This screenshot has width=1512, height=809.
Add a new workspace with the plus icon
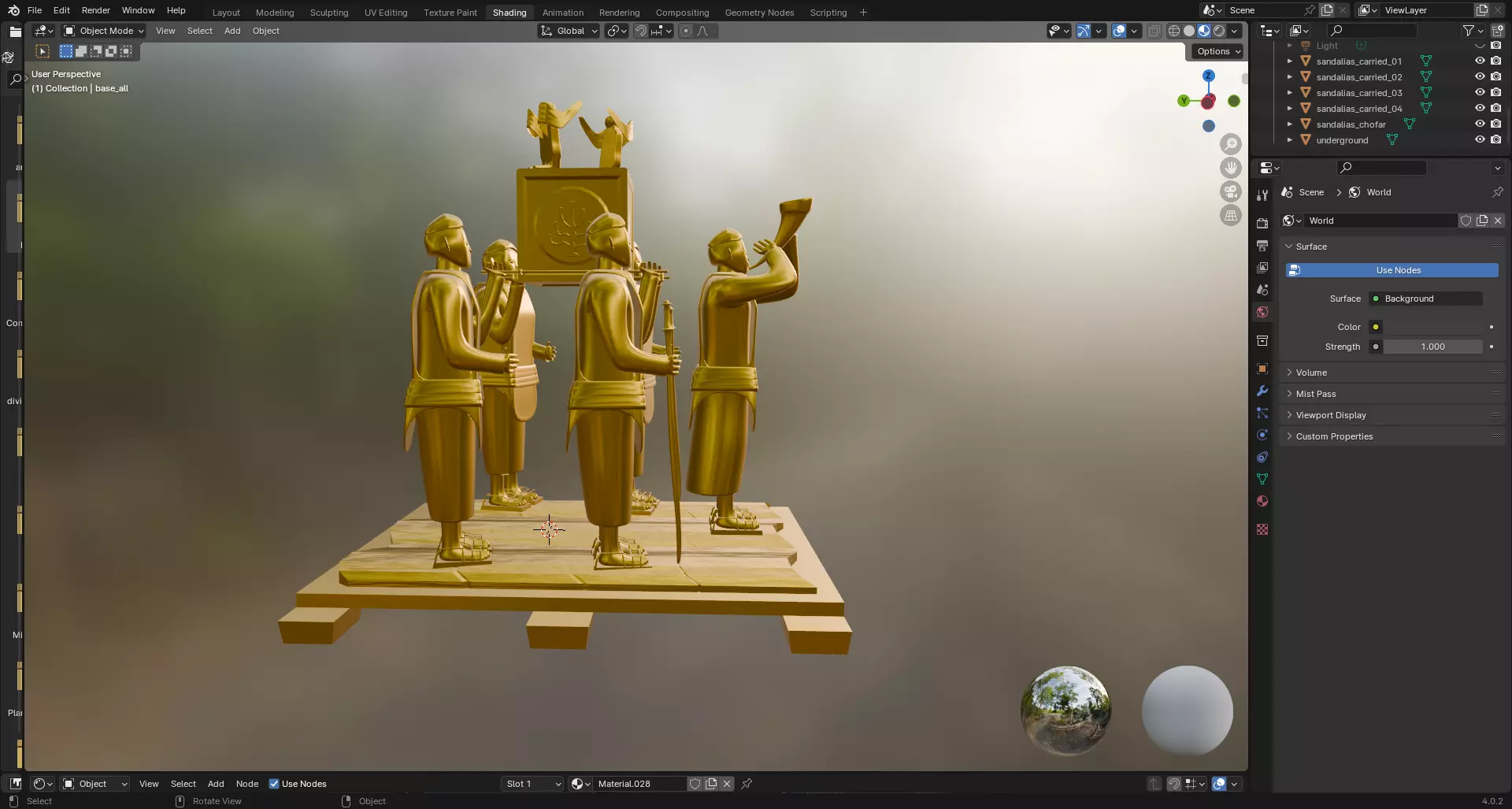[863, 12]
